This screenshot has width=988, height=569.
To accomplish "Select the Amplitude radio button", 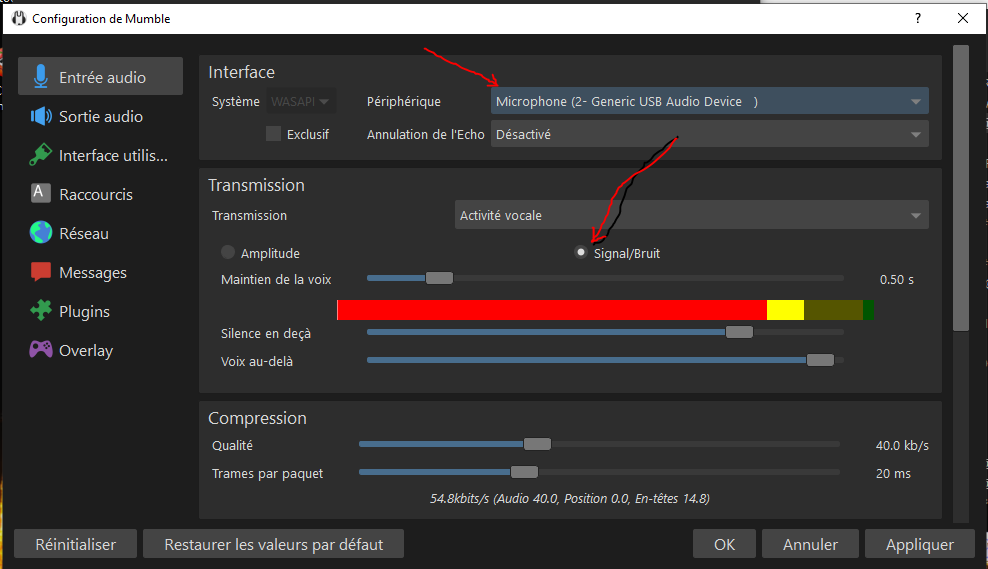I will pos(228,252).
